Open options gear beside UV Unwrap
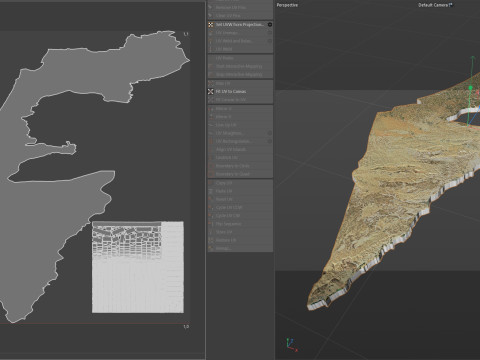The width and height of the screenshot is (480, 360). pyautogui.click(x=270, y=33)
